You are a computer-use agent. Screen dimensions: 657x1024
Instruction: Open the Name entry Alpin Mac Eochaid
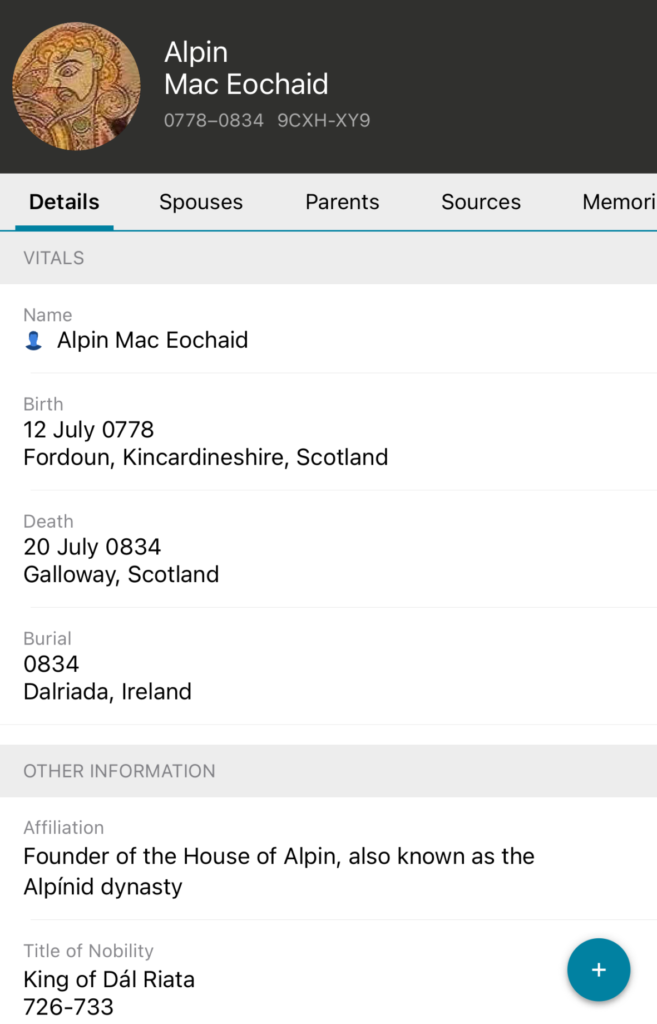[152, 340]
